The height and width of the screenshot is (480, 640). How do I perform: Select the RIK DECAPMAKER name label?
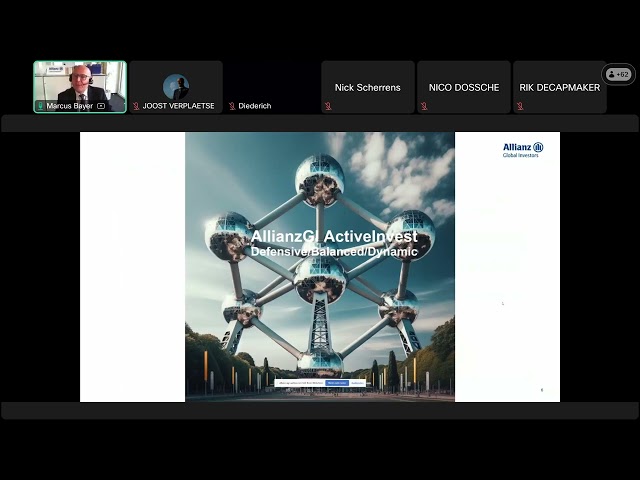560,87
